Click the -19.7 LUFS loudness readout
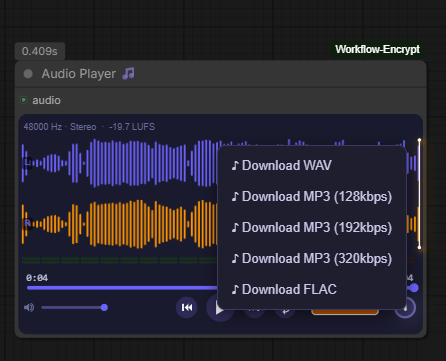446x361 pixels. click(x=132, y=127)
